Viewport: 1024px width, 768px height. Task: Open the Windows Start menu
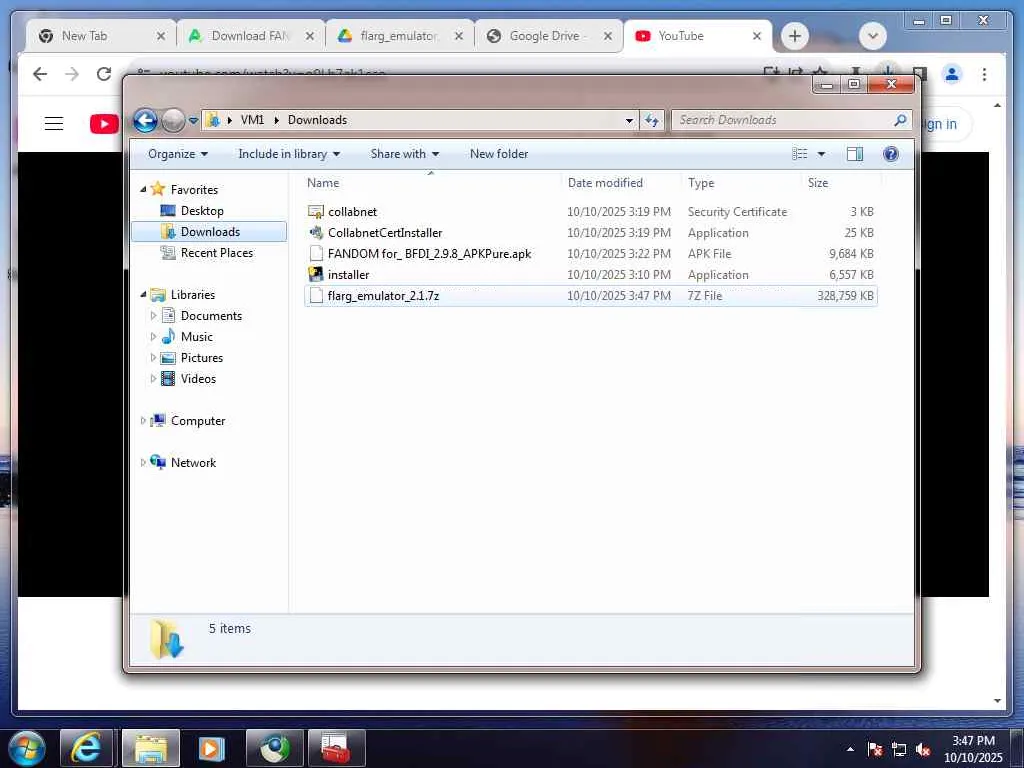click(x=27, y=748)
